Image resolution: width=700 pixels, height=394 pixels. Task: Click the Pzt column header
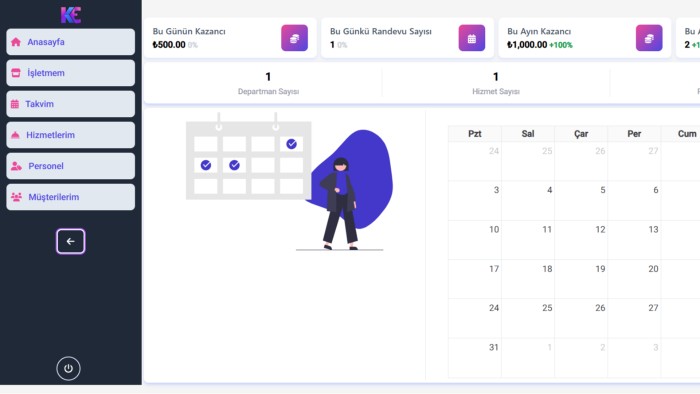[x=475, y=134]
